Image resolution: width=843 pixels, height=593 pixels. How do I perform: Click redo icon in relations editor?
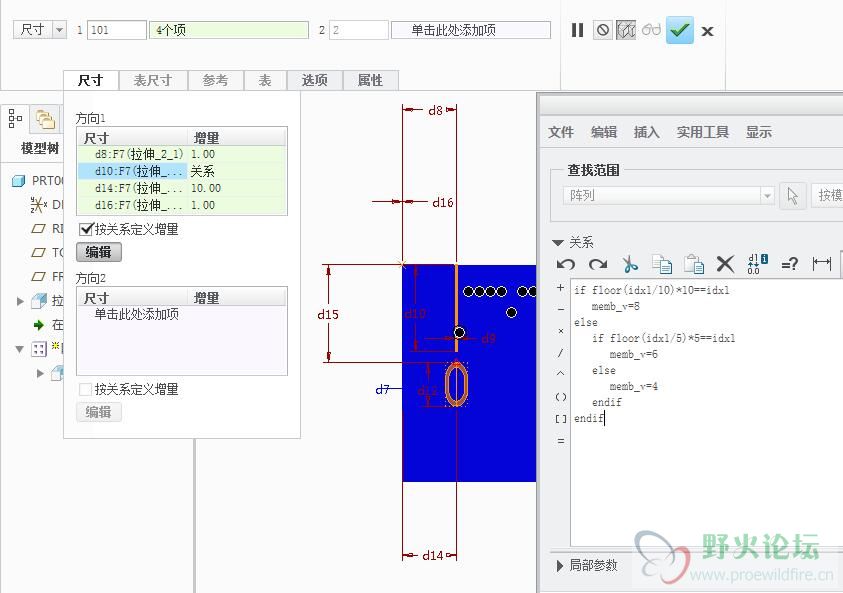[597, 264]
